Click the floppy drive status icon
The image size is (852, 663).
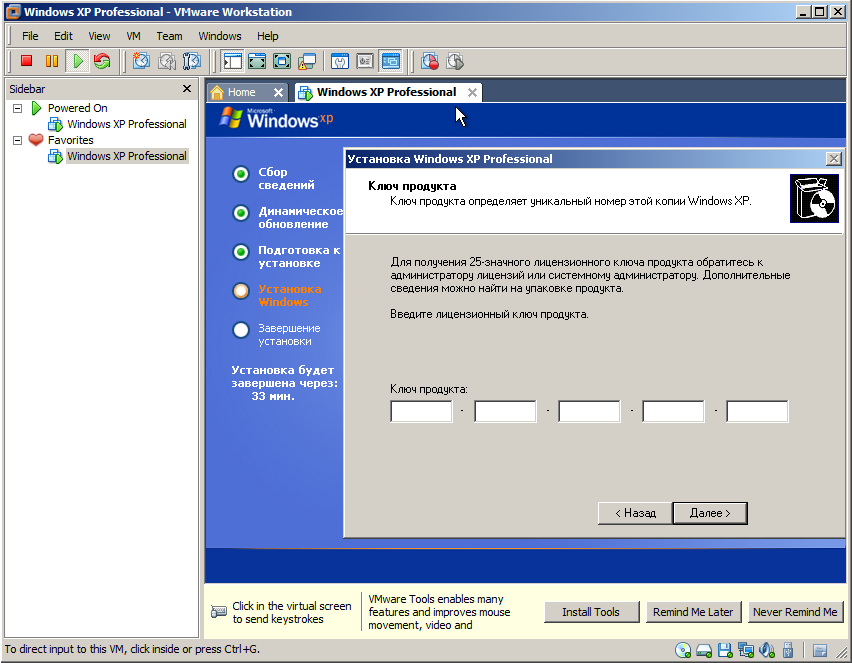725,650
